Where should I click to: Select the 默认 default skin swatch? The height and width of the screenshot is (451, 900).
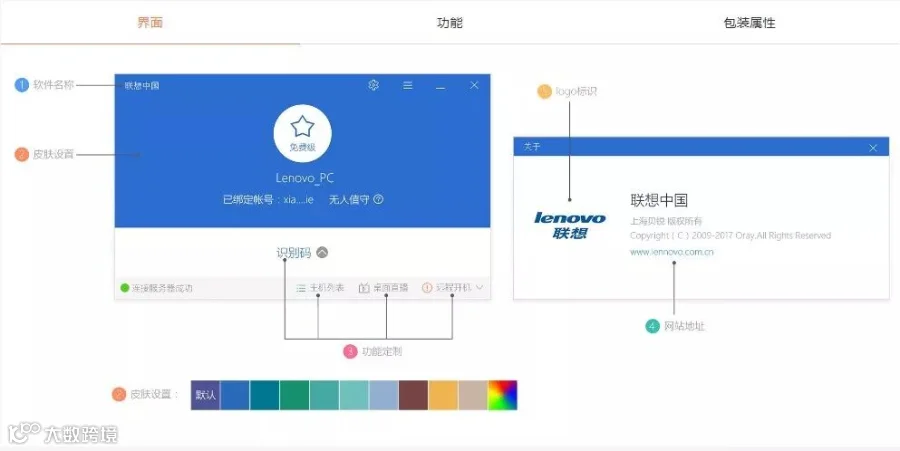(205, 395)
